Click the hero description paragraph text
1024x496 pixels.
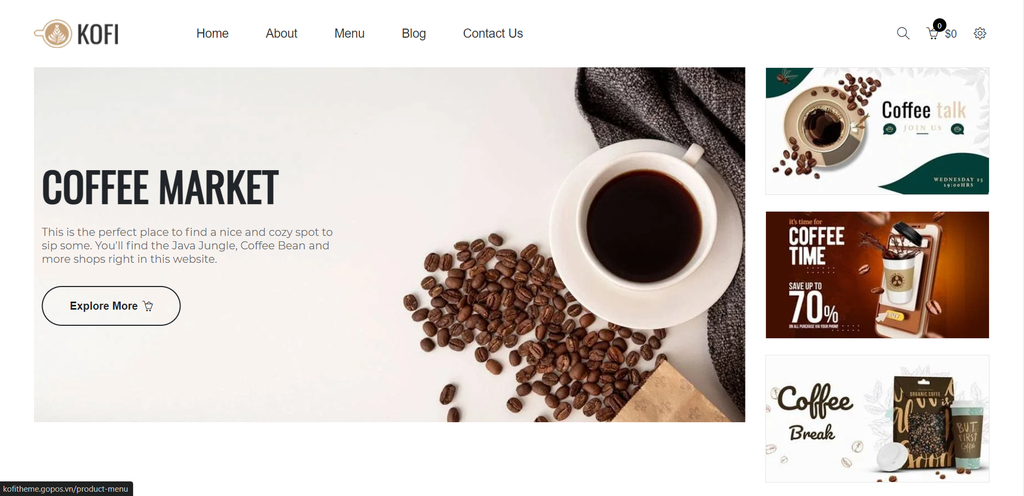tap(187, 245)
